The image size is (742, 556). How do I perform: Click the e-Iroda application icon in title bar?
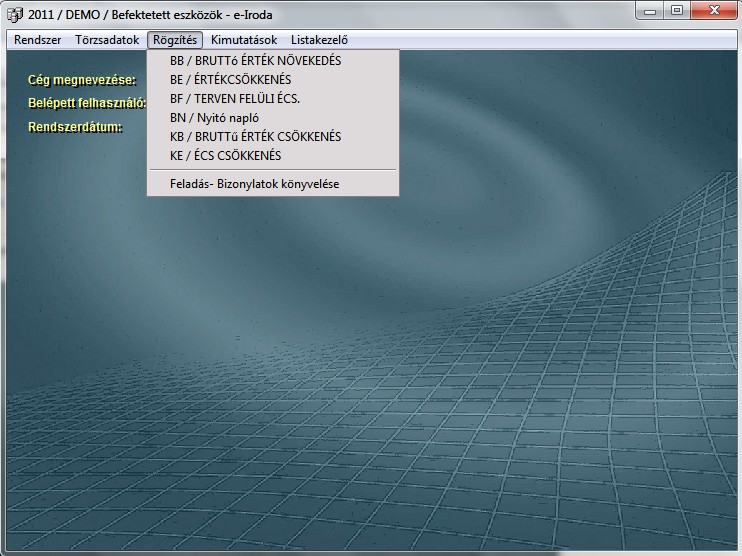(15, 15)
